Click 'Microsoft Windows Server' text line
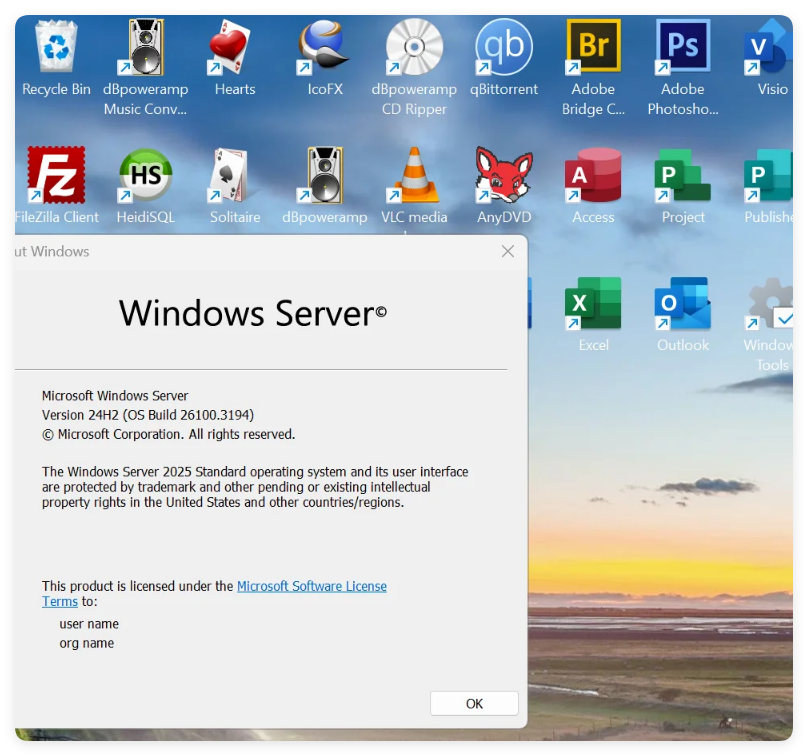Screen dimensions: 808x756 [115, 396]
